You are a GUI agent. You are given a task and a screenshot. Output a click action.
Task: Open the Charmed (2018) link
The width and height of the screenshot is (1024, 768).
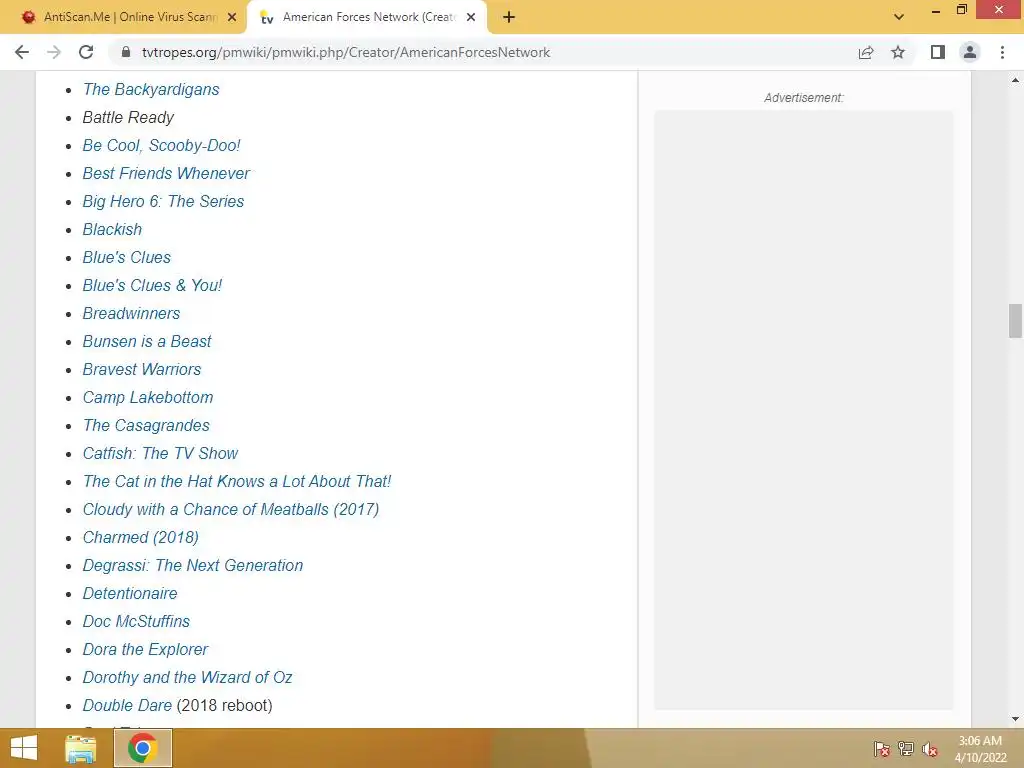pos(140,537)
